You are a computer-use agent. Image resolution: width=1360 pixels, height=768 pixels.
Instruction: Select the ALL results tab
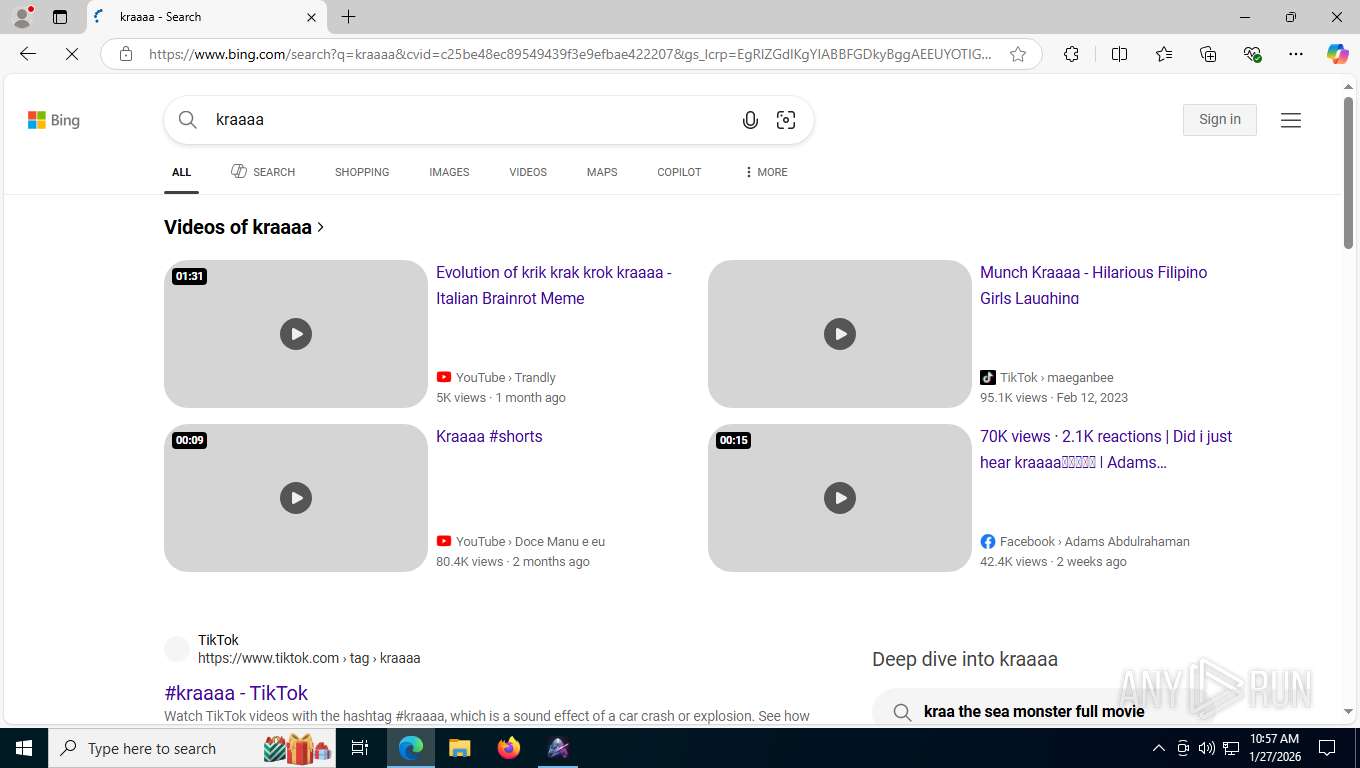tap(181, 172)
